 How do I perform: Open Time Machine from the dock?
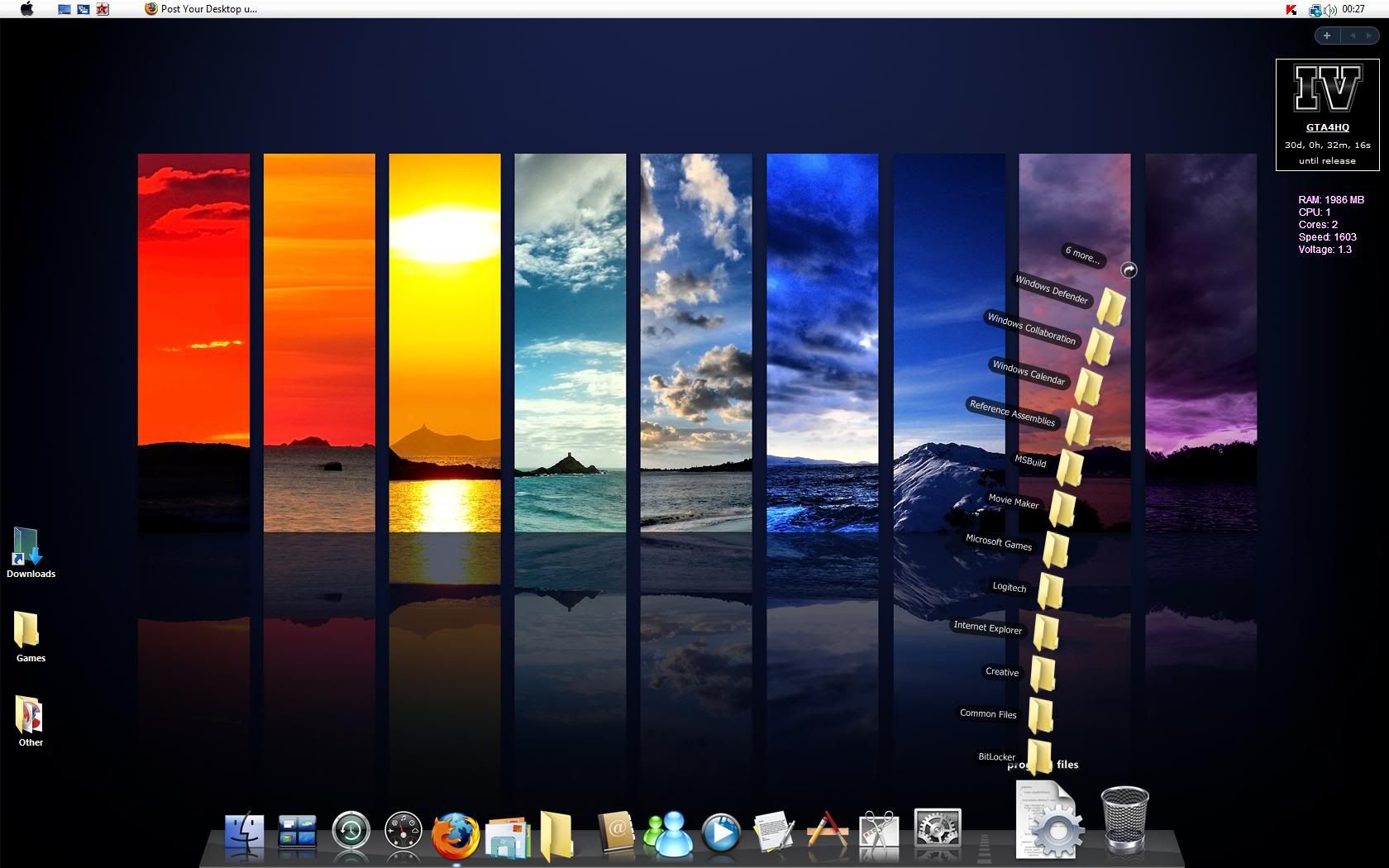[351, 832]
